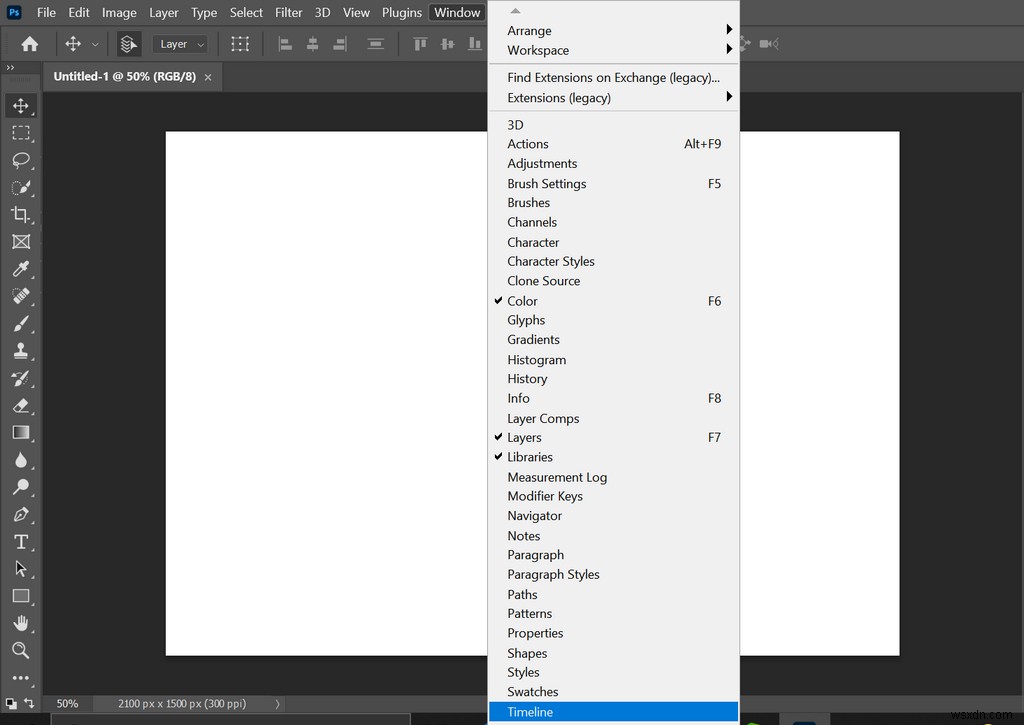The image size is (1024, 725).
Task: Click the 50% zoom level field
Action: click(x=67, y=704)
